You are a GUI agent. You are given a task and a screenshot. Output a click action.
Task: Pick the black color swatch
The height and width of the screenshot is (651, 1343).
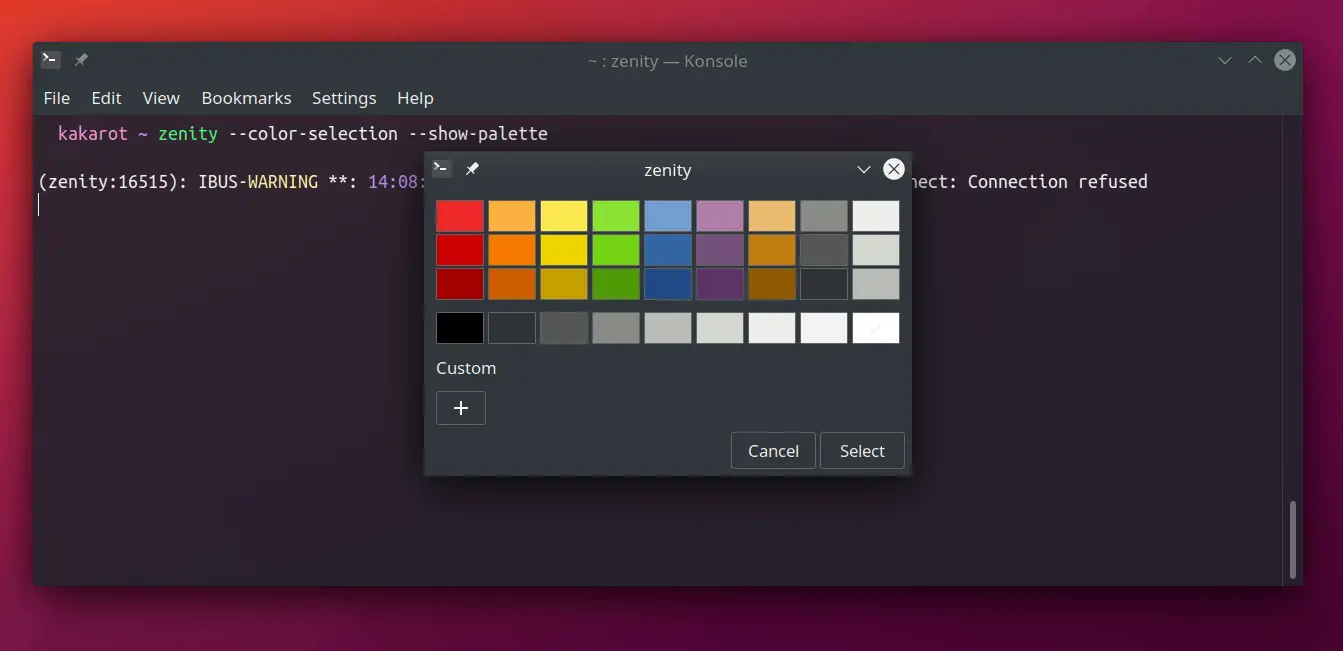coord(460,328)
